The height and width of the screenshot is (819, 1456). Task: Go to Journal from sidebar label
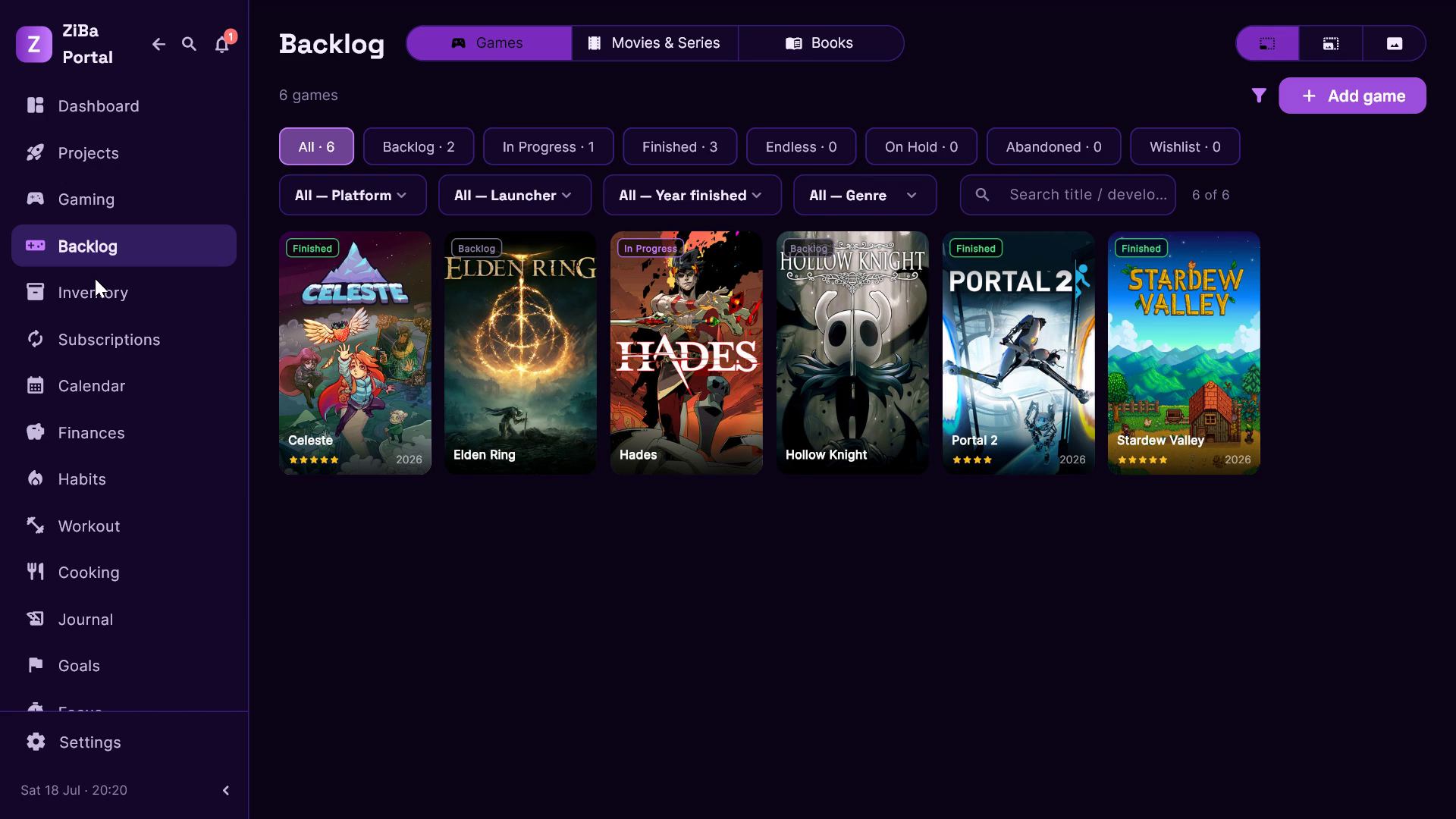[86, 620]
